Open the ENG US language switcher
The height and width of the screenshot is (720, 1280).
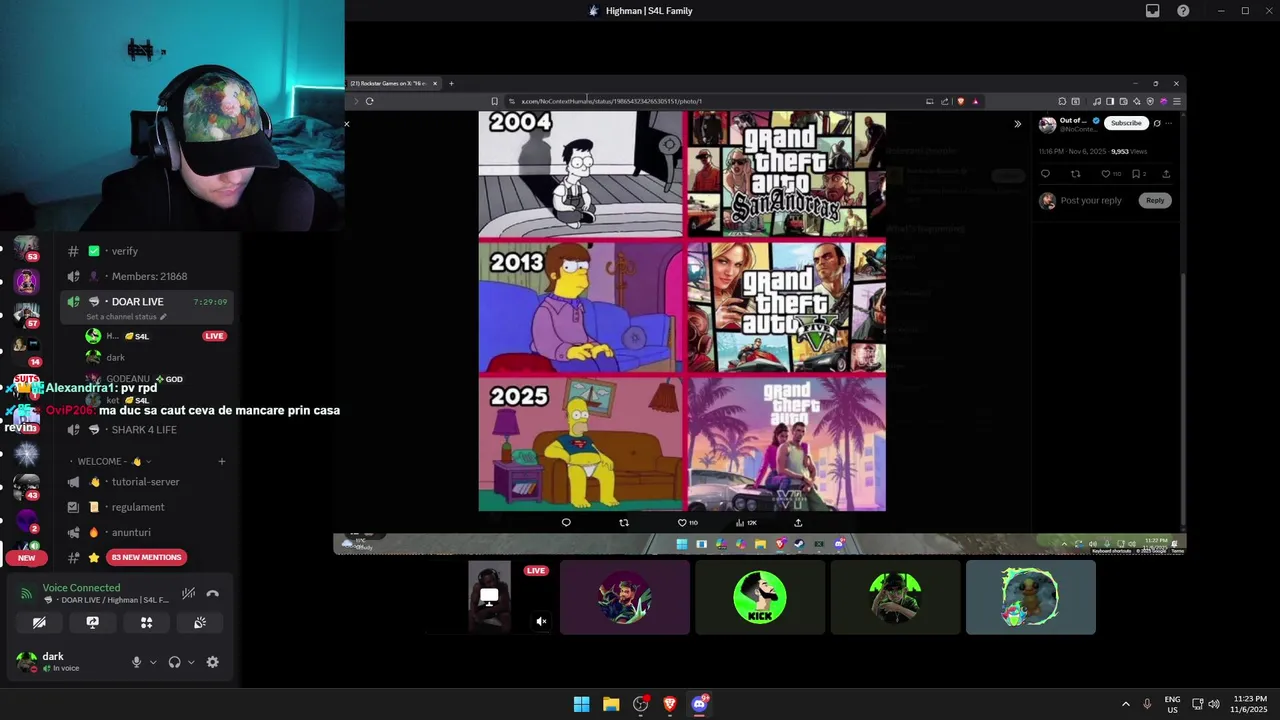(1173, 704)
